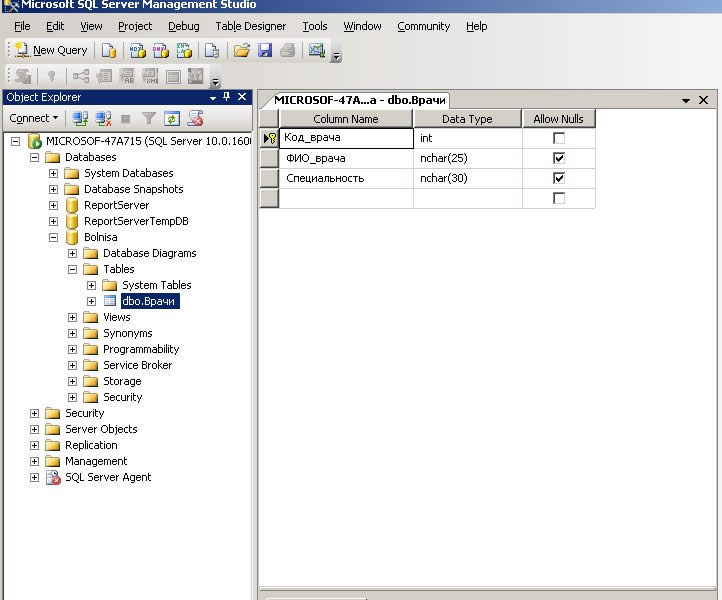
Task: Click the Column Name header
Action: (345, 119)
